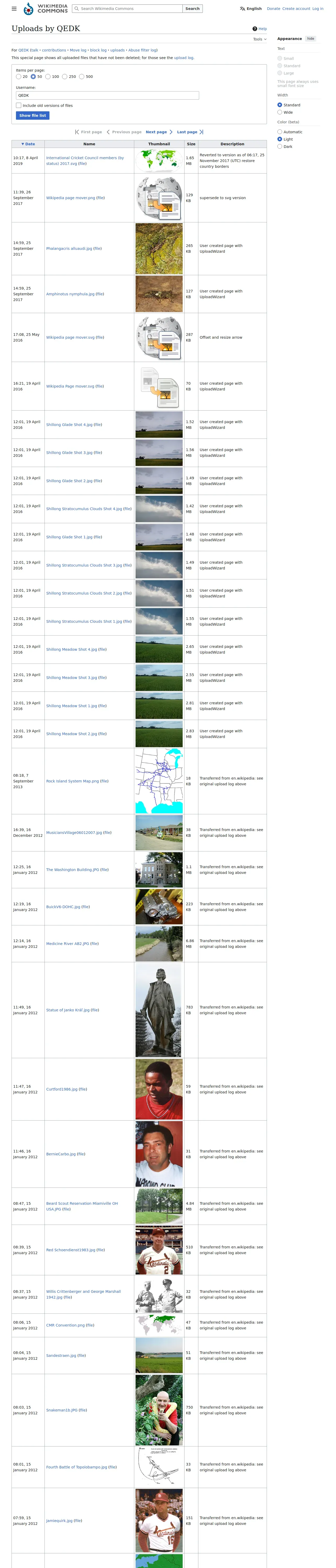Open the Help page
This screenshot has width=336, height=1568.
click(x=260, y=28)
